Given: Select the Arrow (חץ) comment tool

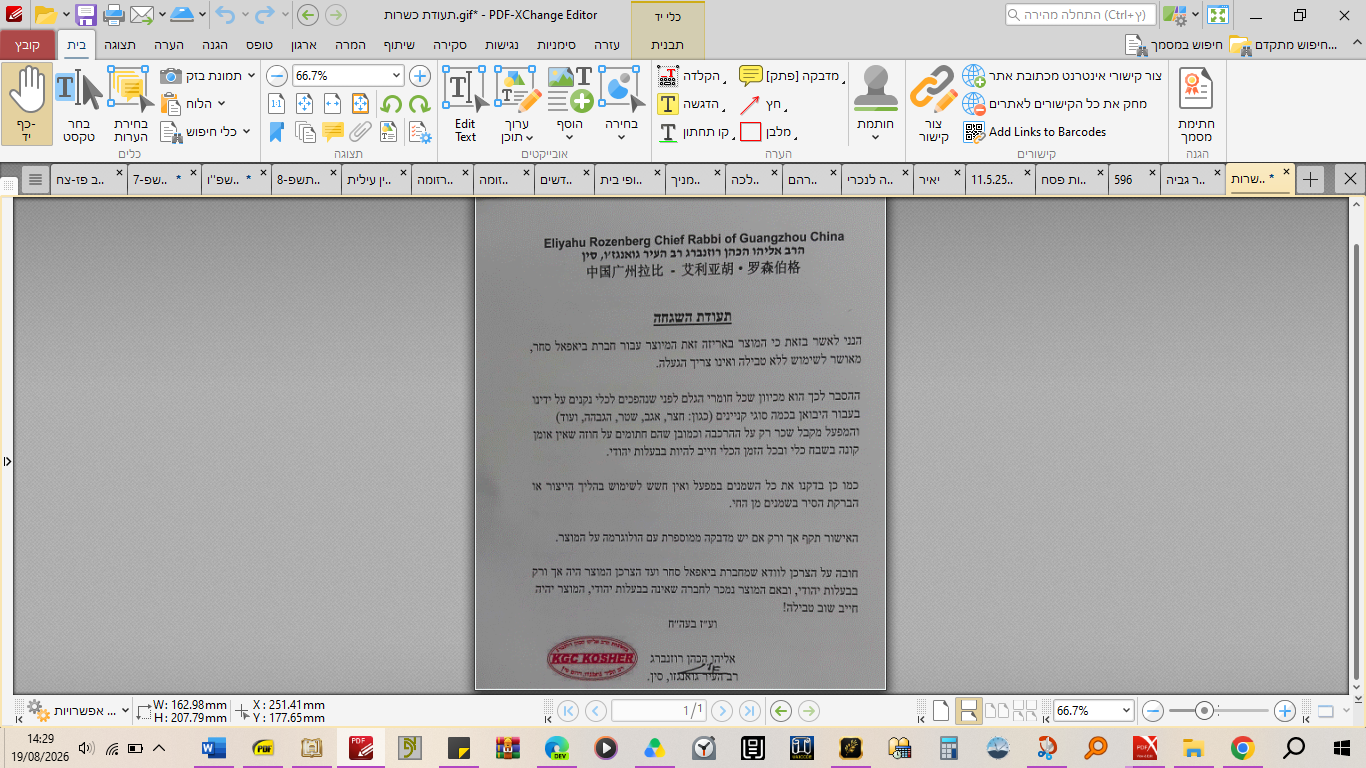Looking at the screenshot, I should pos(762,104).
